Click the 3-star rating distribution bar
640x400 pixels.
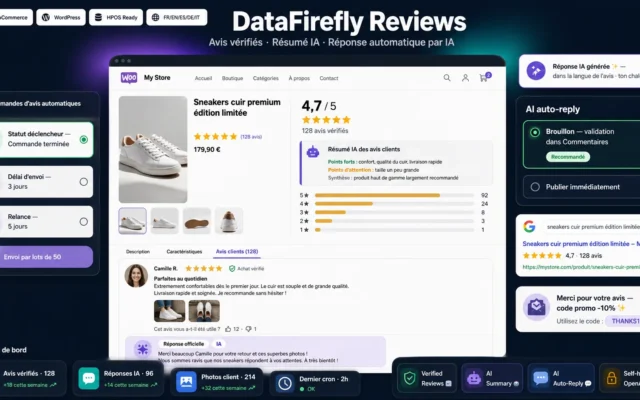coord(394,212)
